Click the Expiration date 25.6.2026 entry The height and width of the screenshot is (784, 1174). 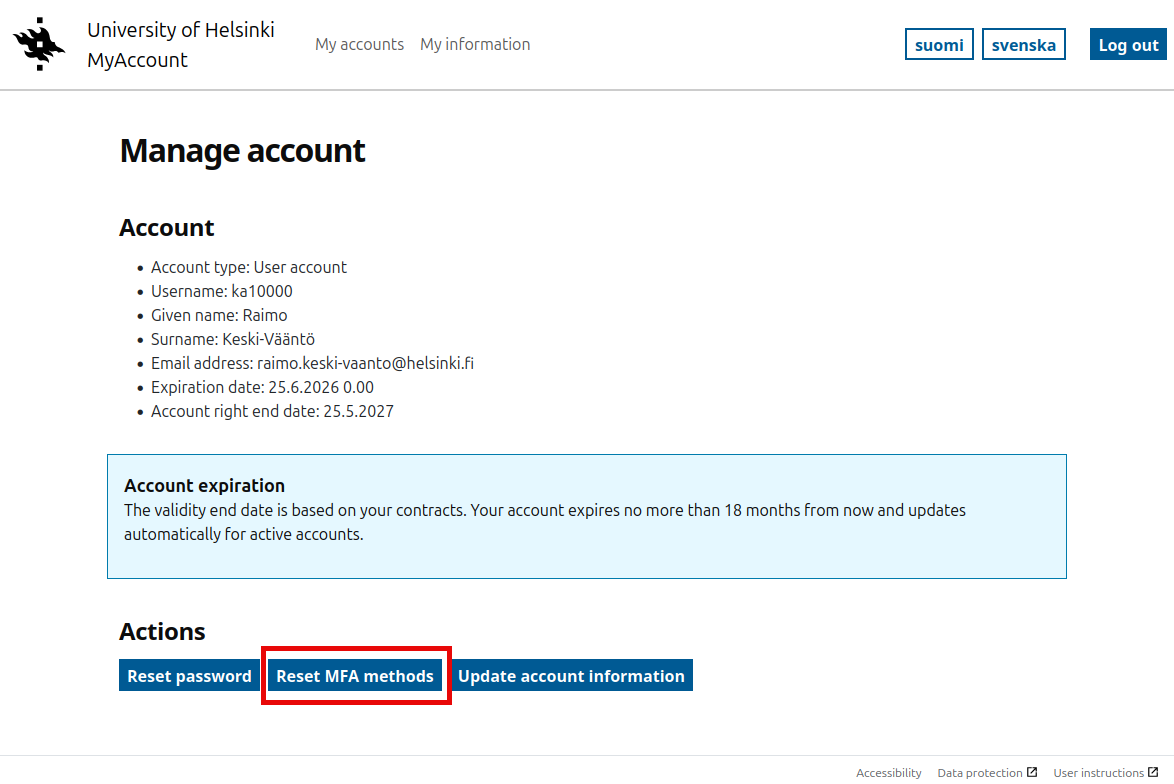coord(262,387)
